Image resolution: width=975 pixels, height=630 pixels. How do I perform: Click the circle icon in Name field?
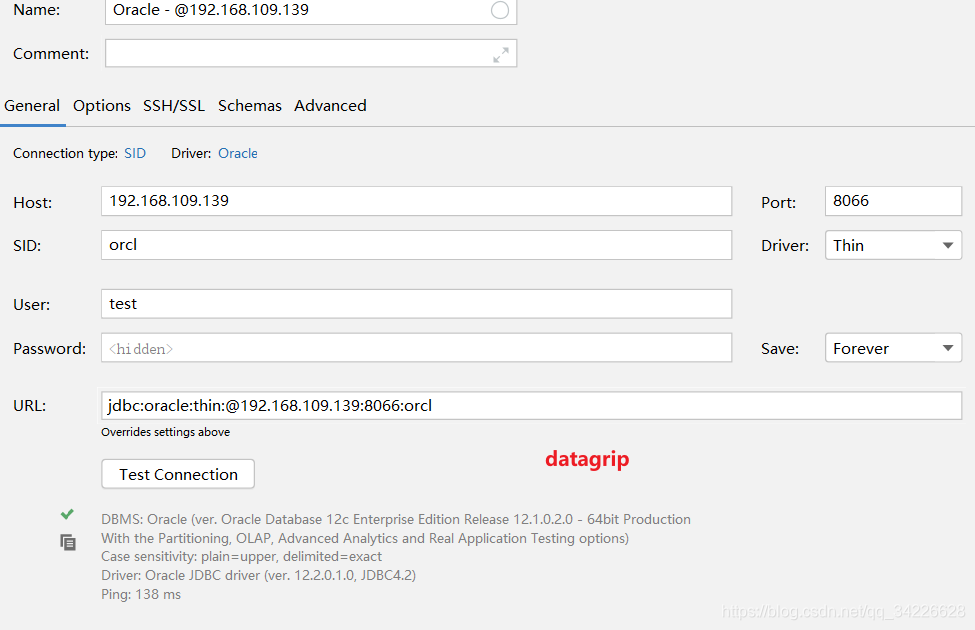pos(499,11)
